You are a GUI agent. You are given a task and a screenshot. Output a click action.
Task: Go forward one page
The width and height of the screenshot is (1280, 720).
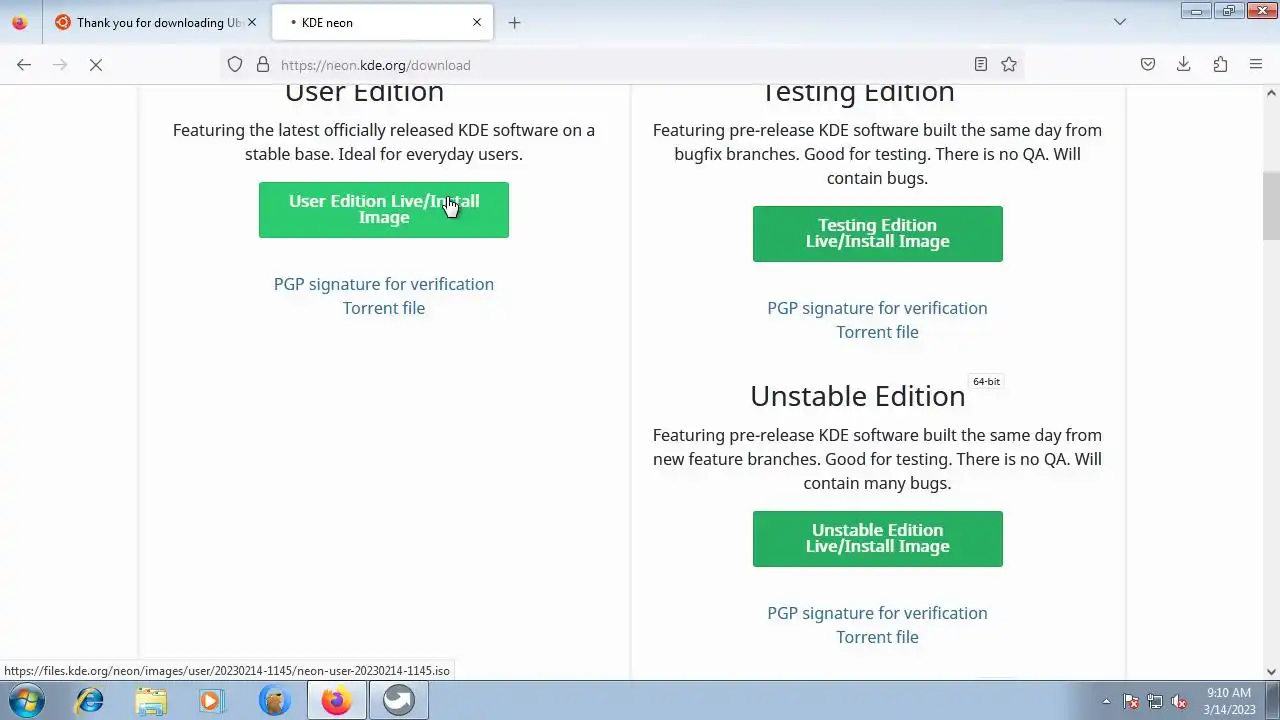(x=60, y=65)
